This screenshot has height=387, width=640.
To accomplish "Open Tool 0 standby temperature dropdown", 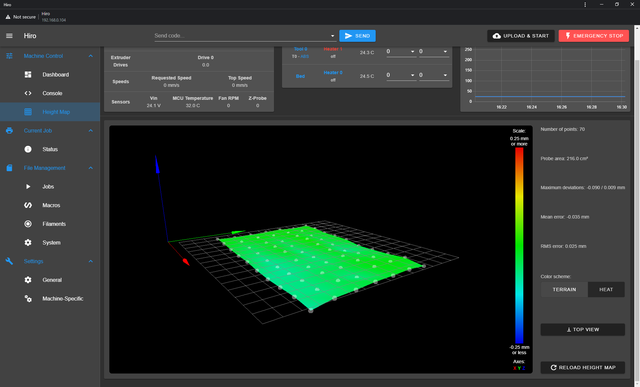I will (x=445, y=52).
